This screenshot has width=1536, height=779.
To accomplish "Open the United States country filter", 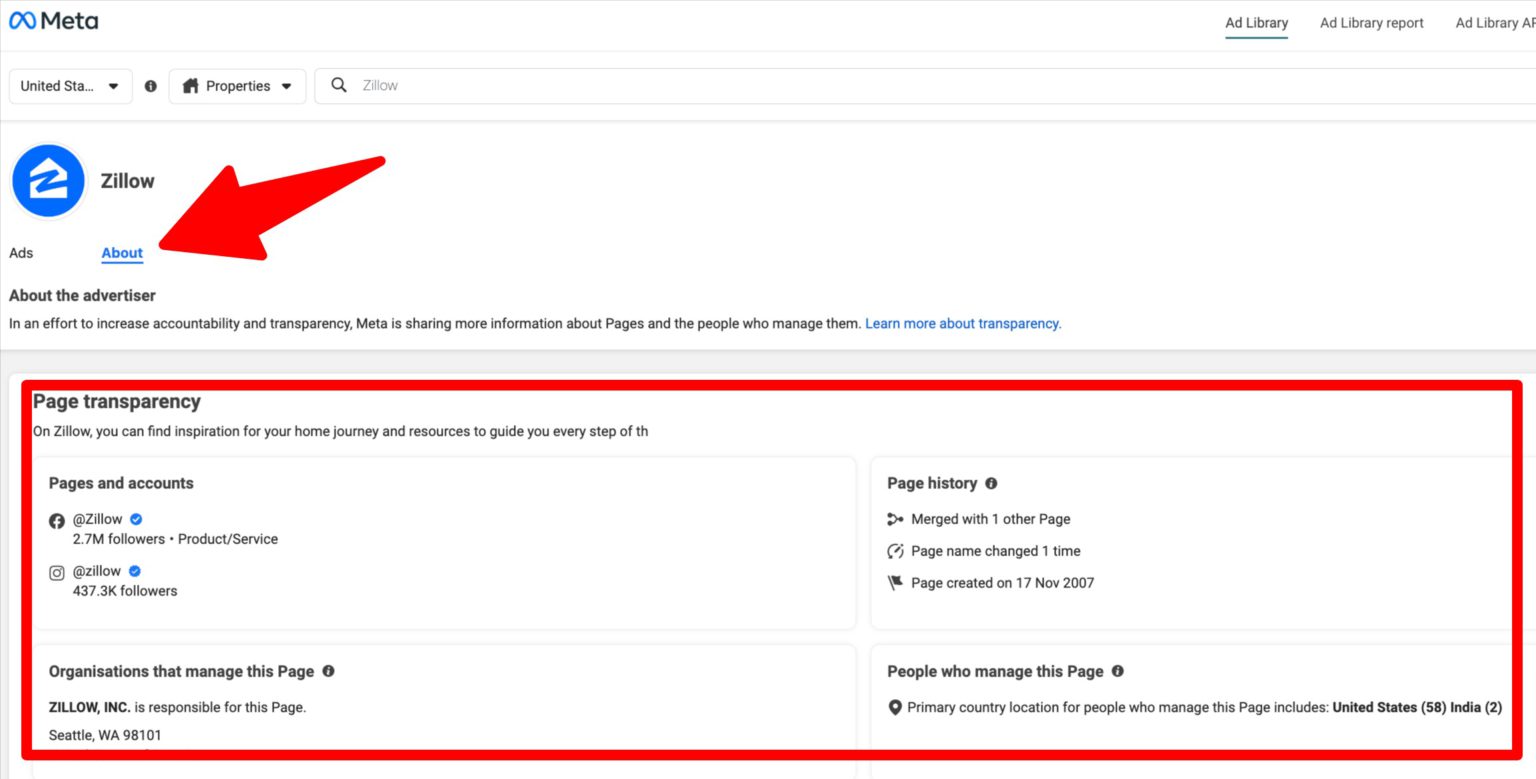I will coord(70,86).
